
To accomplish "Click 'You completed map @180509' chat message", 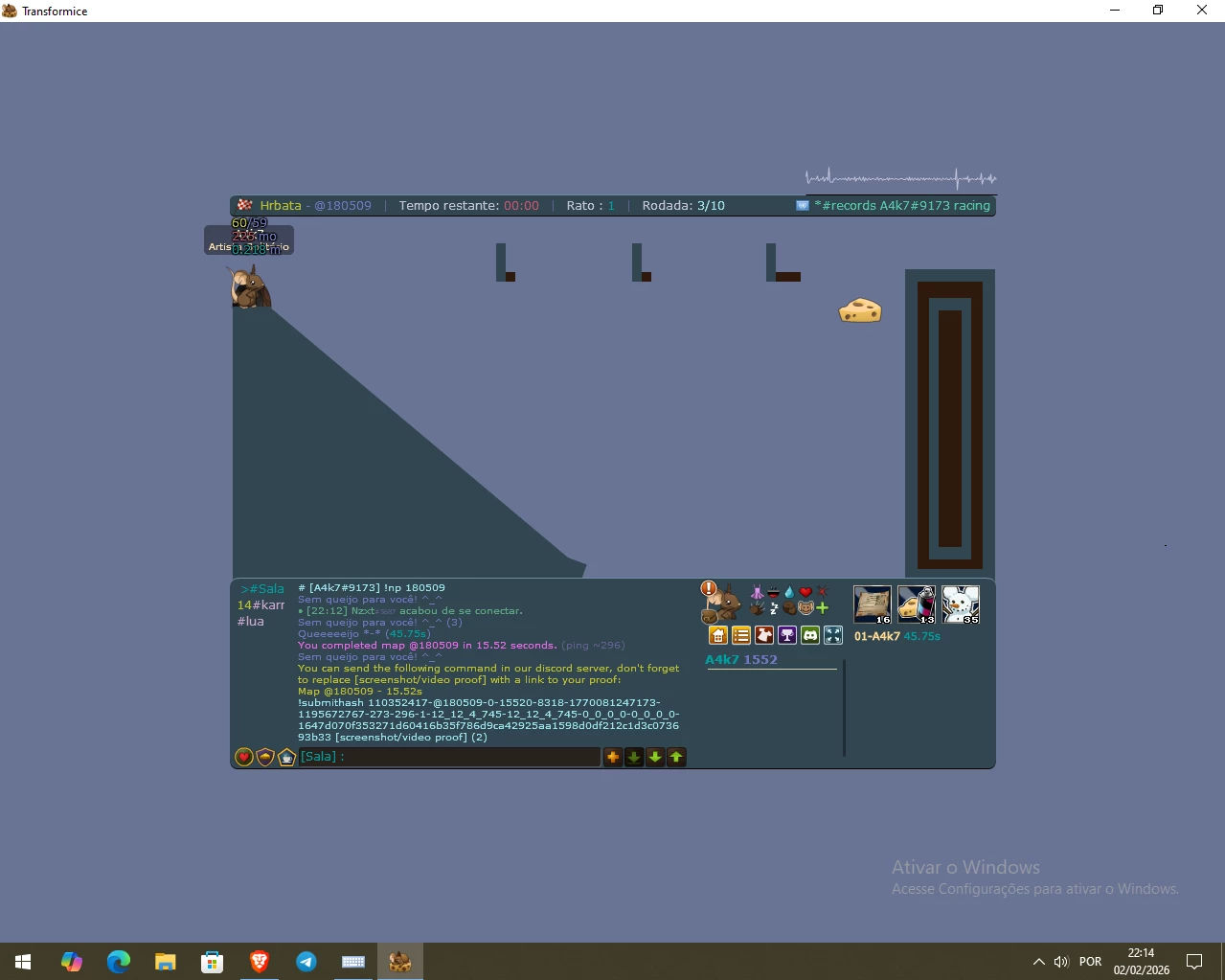I will pyautogui.click(x=427, y=646).
